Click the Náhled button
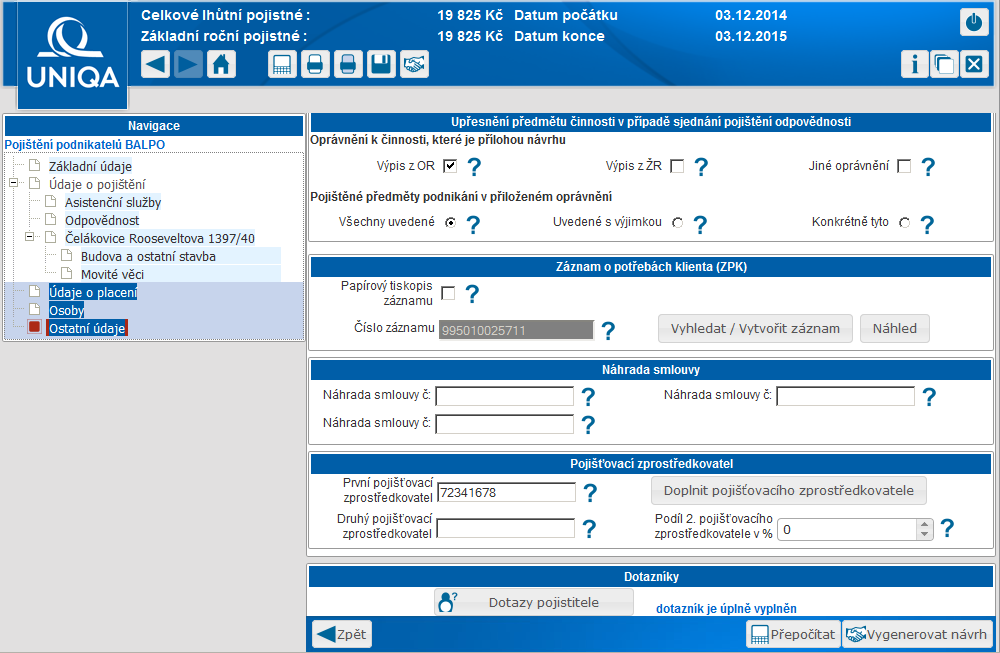The width and height of the screenshot is (1000, 653). click(895, 328)
